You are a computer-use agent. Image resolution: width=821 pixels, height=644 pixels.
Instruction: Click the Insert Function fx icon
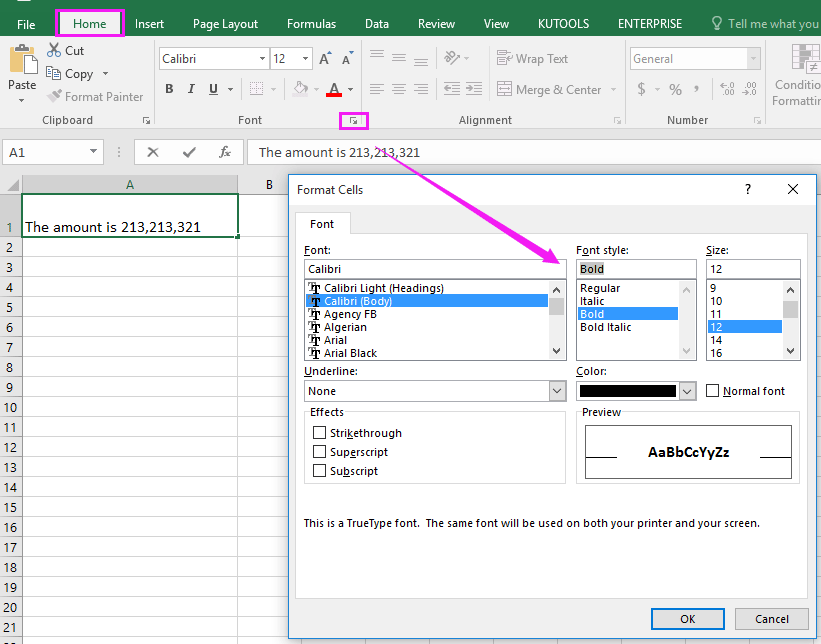[x=225, y=152]
